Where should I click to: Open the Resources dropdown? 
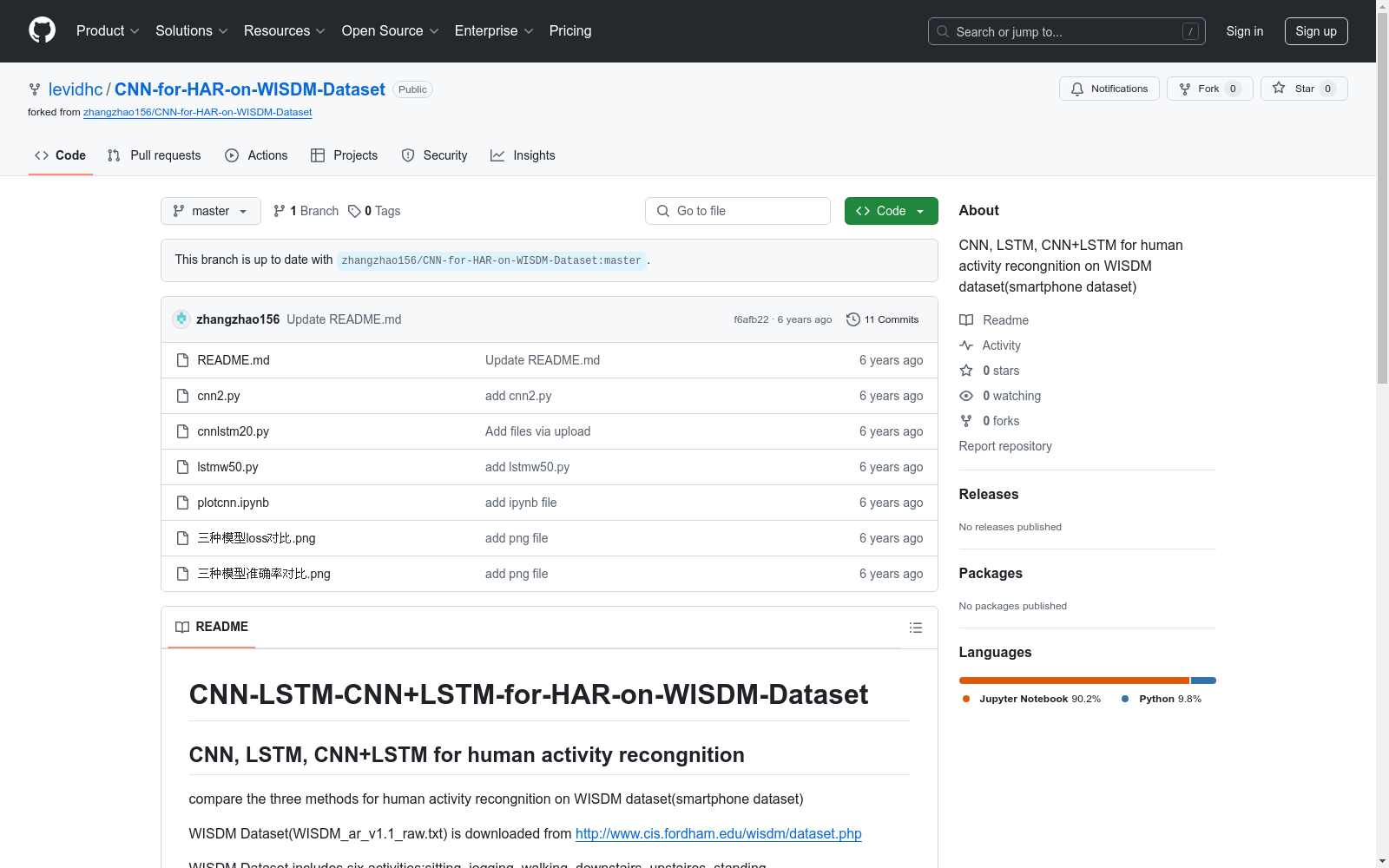tap(284, 30)
